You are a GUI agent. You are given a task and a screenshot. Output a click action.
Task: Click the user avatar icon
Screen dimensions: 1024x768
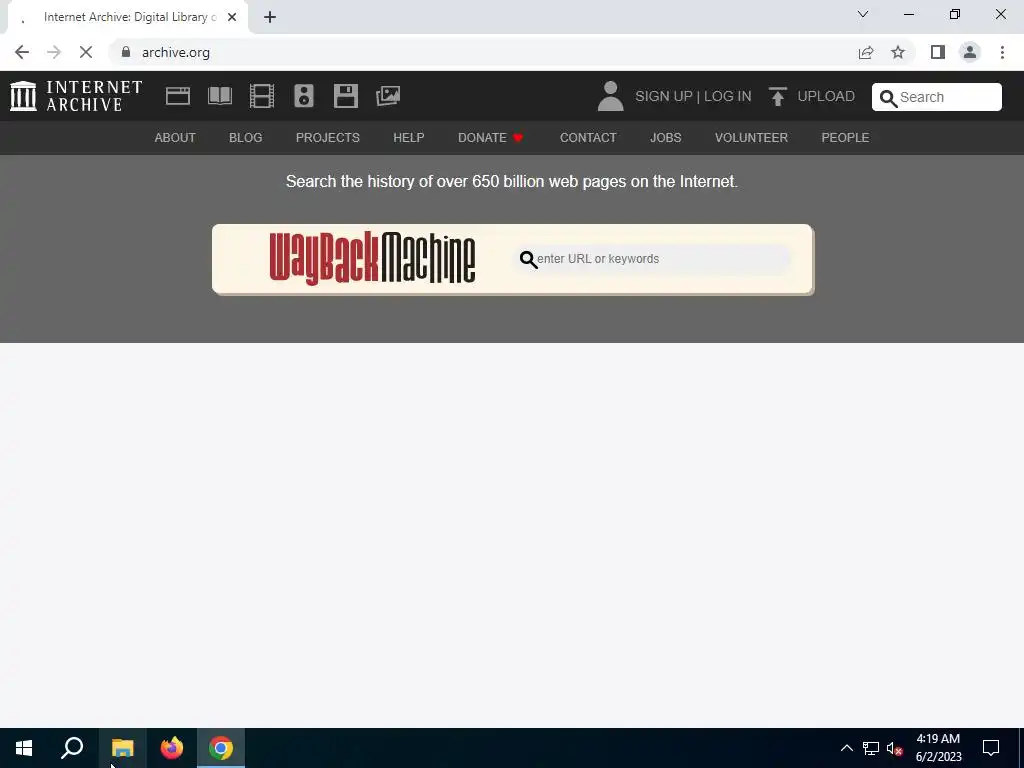[611, 96]
